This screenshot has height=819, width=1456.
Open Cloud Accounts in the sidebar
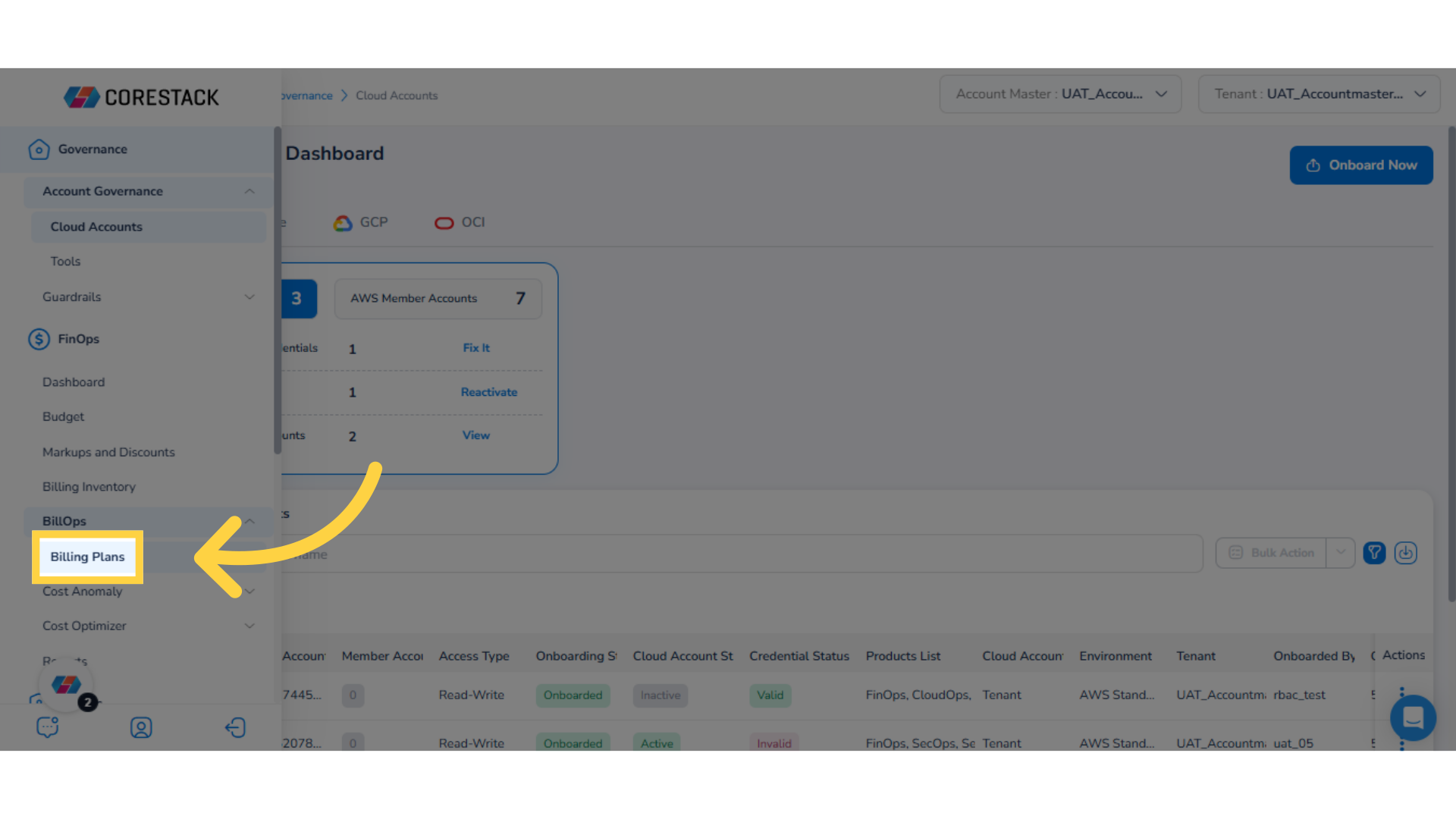(149, 227)
